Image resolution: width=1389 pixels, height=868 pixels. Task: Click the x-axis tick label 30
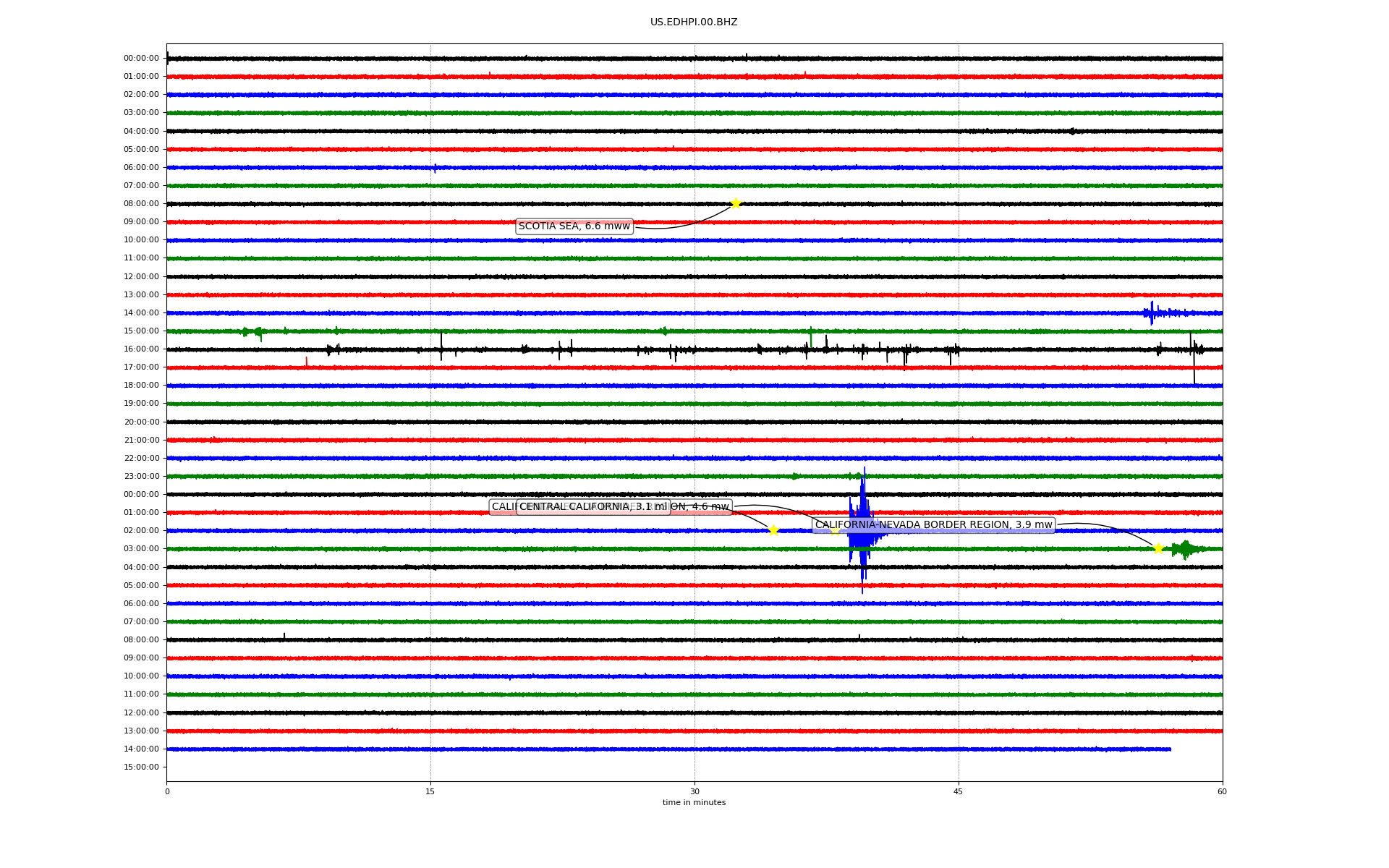694,791
